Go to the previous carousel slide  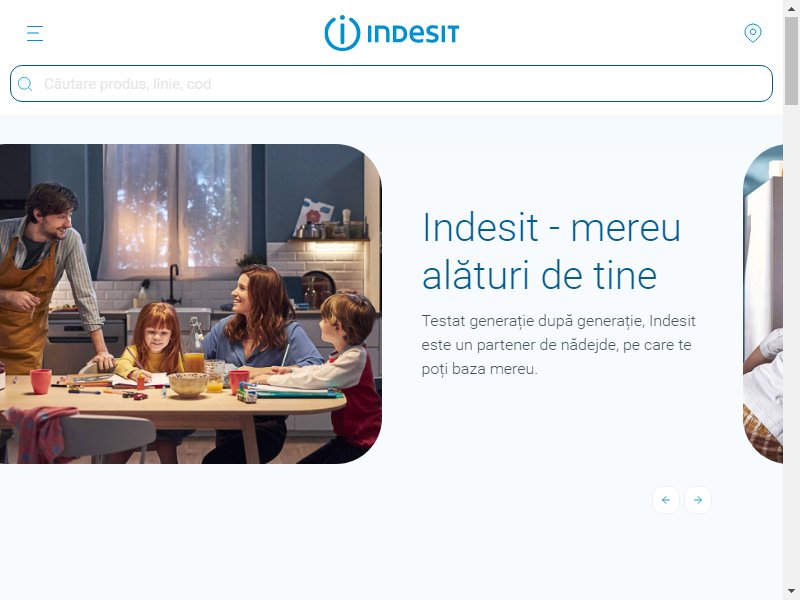click(665, 500)
